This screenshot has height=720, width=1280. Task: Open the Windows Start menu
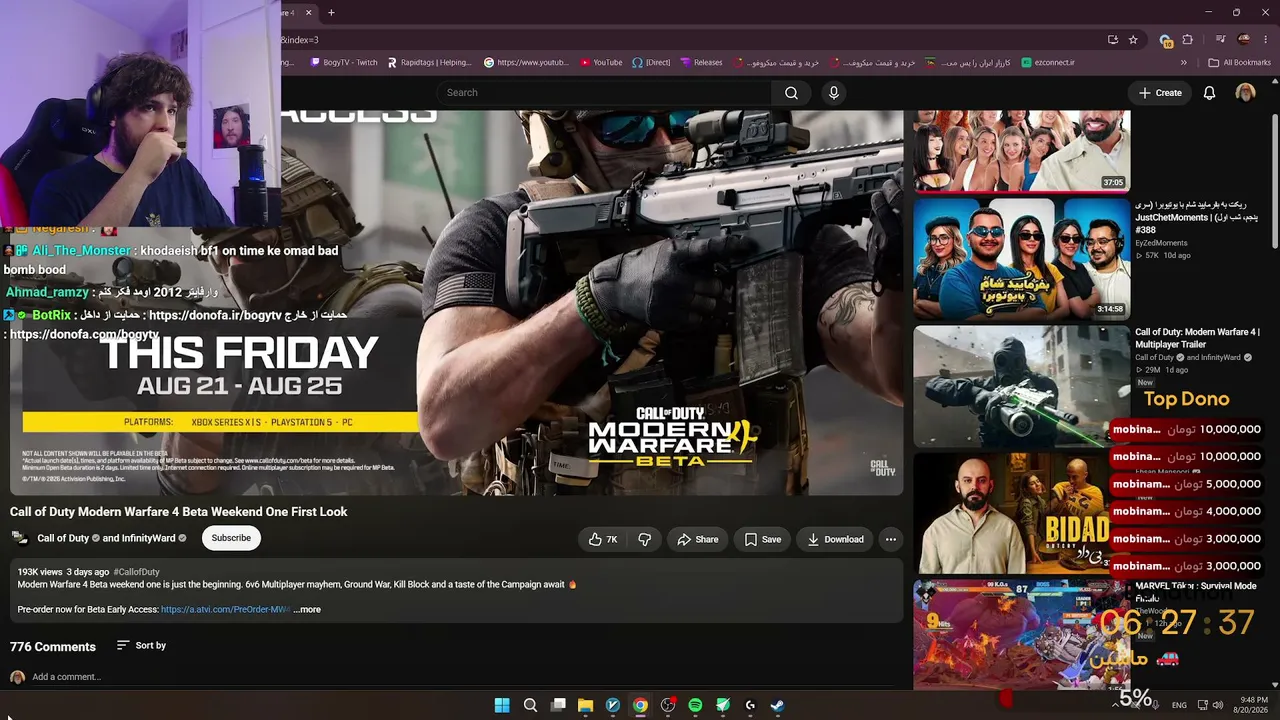pyautogui.click(x=502, y=705)
